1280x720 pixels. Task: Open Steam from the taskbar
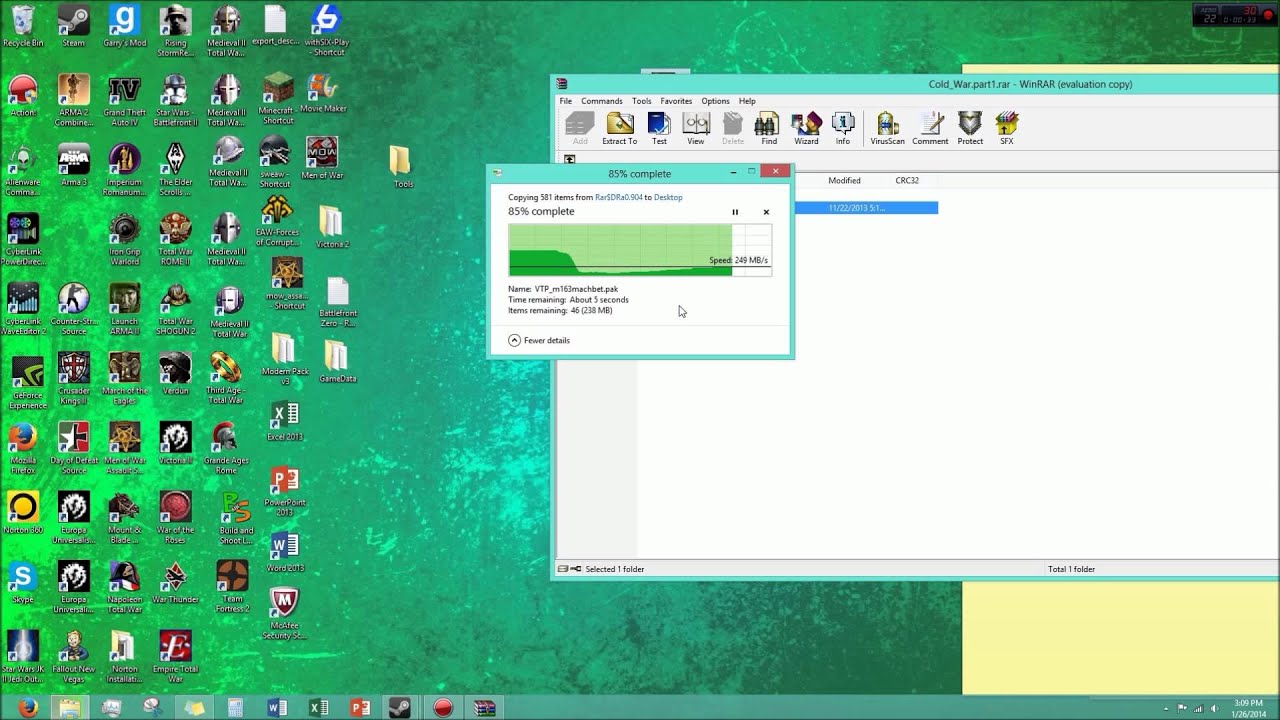point(400,707)
